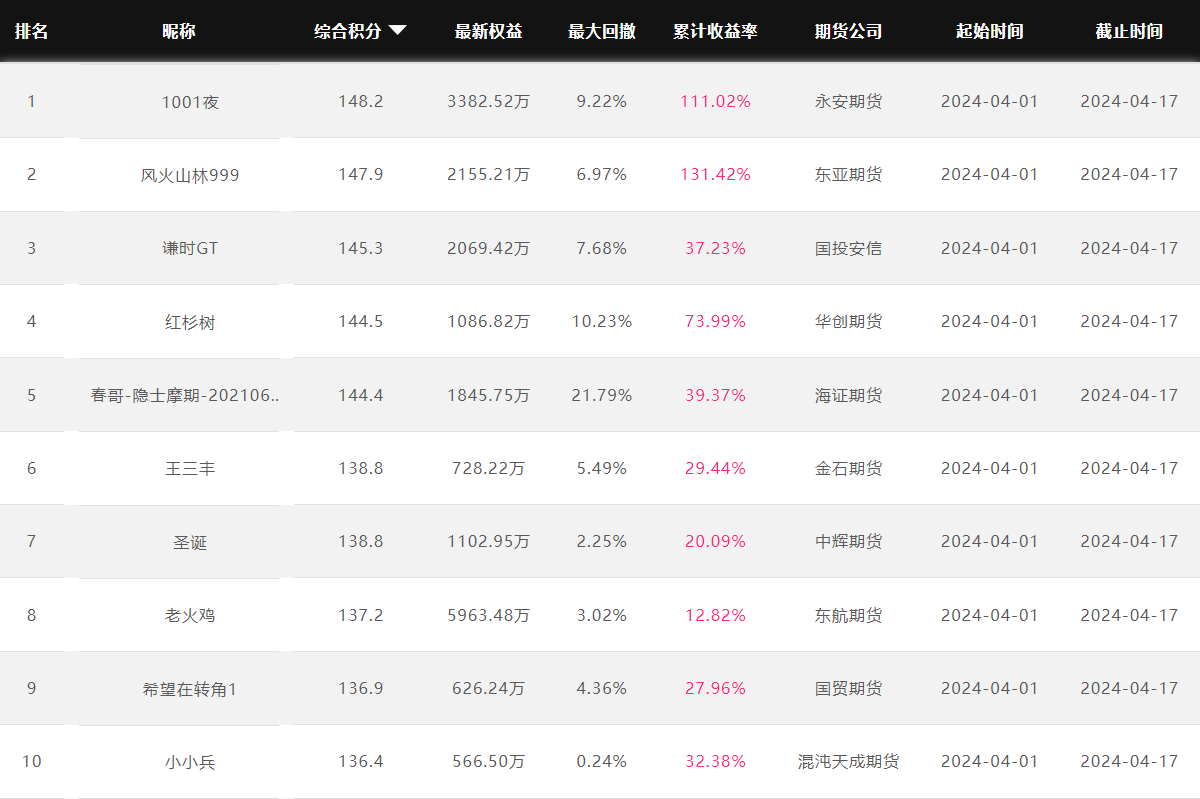Select the 20.09% return value

tap(715, 541)
